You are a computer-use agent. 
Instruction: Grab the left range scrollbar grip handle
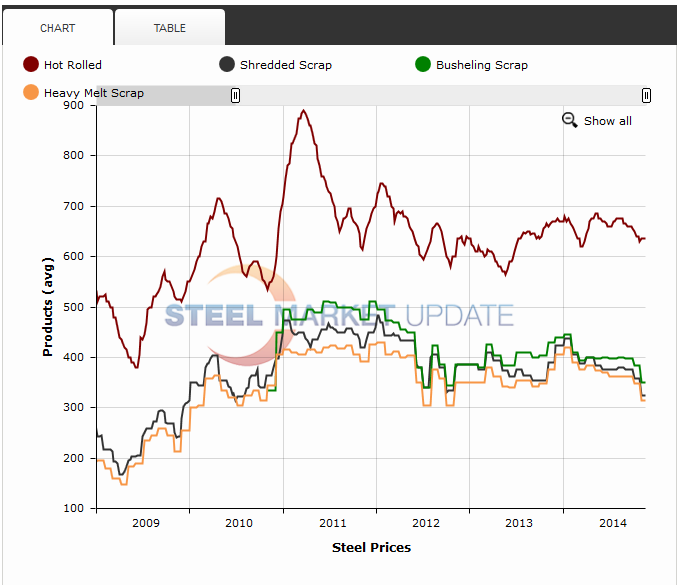click(236, 95)
